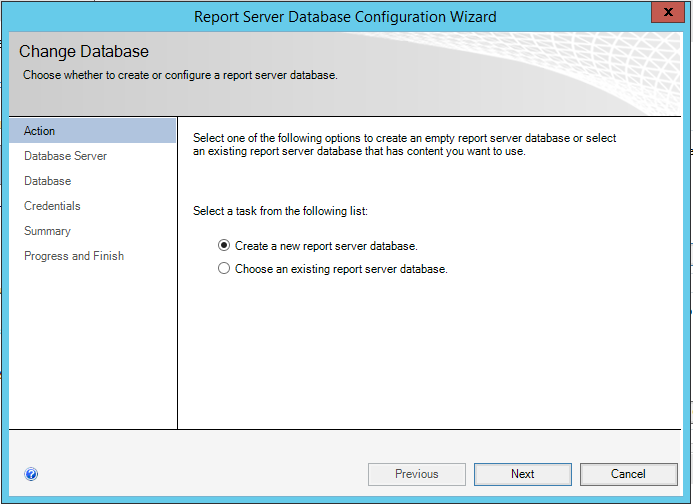Jump to the Summary step in the sidebar
The image size is (693, 504).
point(47,231)
